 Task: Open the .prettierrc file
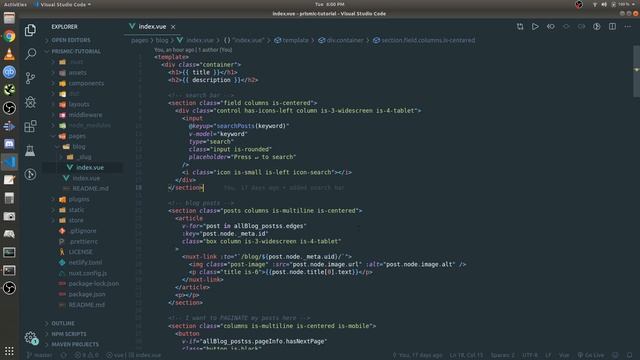[x=83, y=242]
